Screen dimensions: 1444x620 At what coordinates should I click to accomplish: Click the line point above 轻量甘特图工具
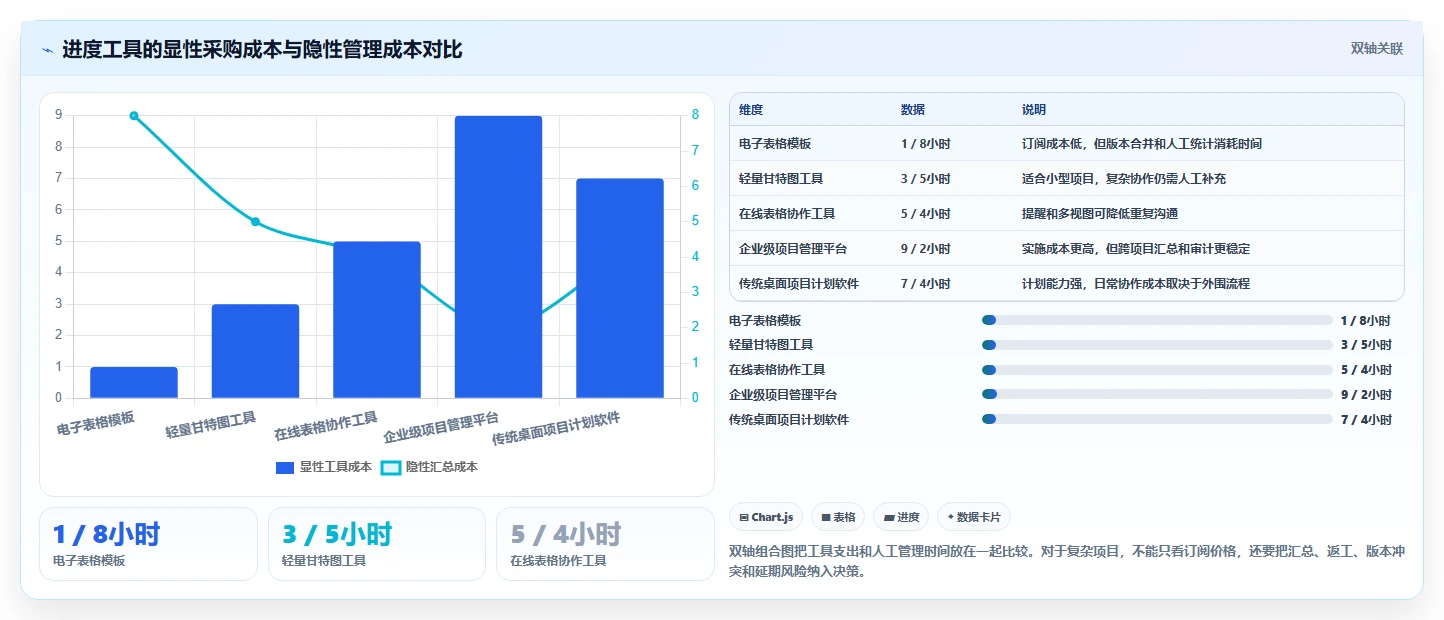point(255,222)
